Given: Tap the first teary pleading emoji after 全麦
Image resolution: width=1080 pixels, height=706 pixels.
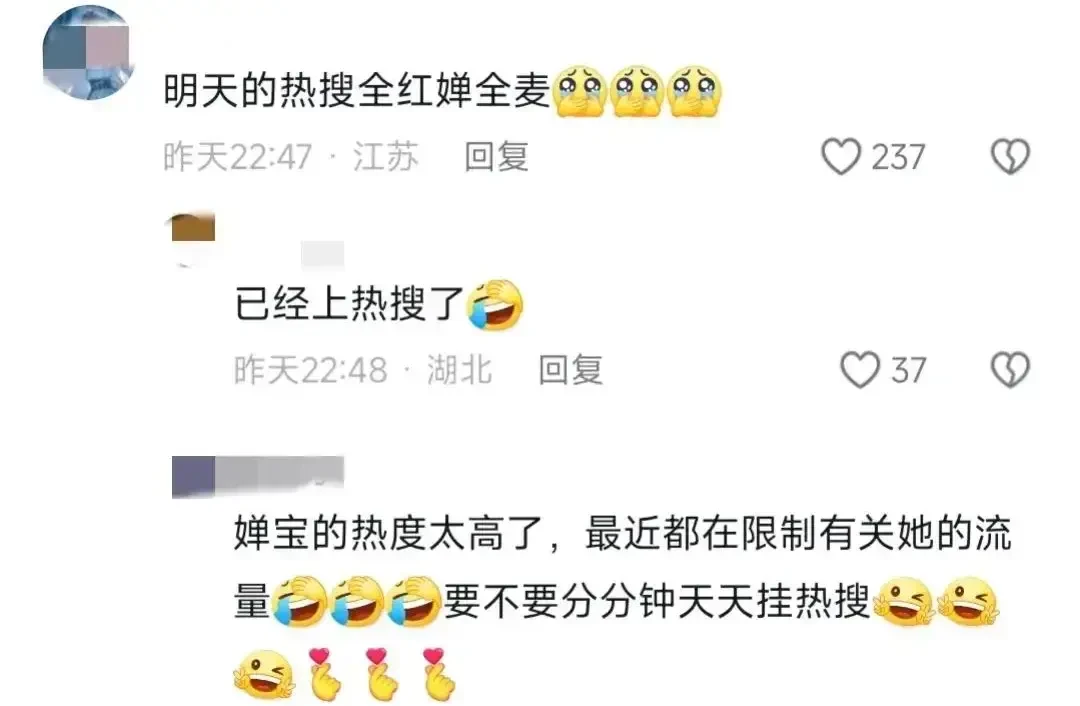Looking at the screenshot, I should click(579, 92).
